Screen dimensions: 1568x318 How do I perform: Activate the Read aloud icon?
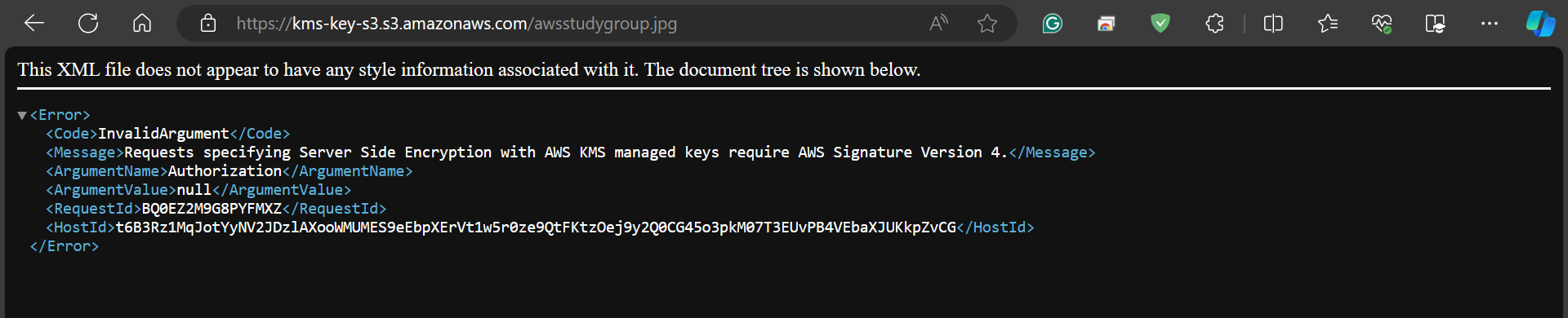[x=939, y=24]
